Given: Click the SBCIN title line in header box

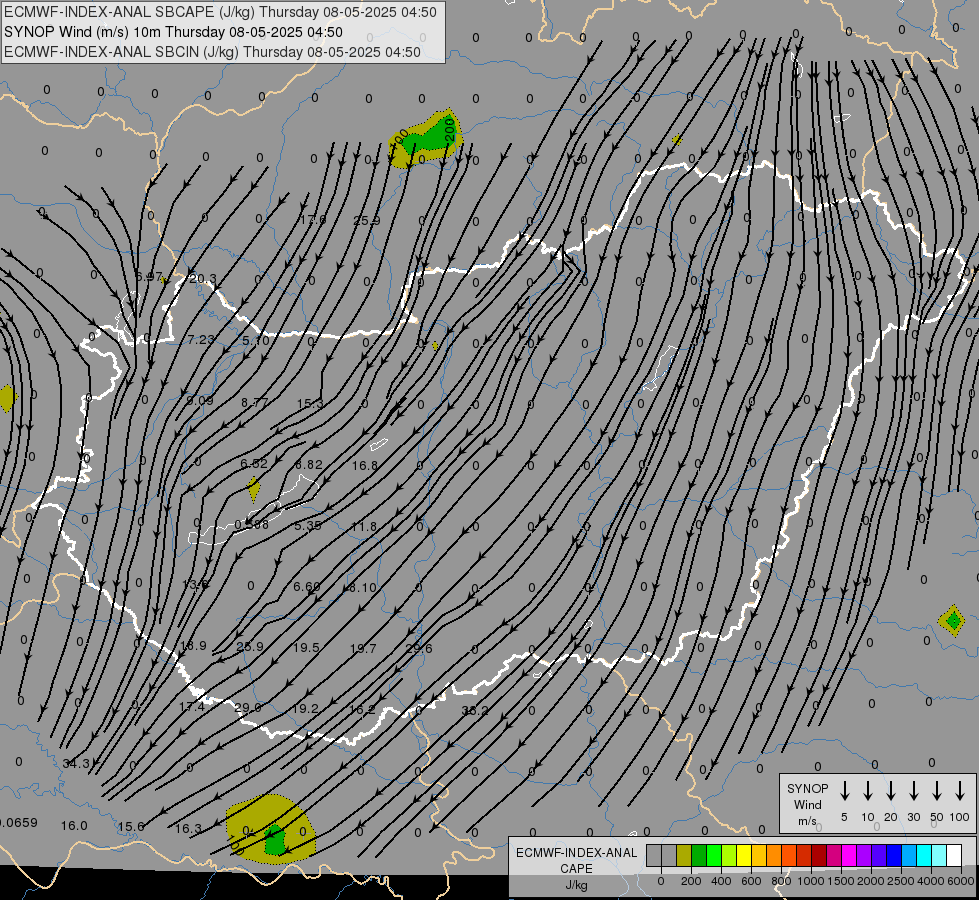Looking at the screenshot, I should (212, 52).
